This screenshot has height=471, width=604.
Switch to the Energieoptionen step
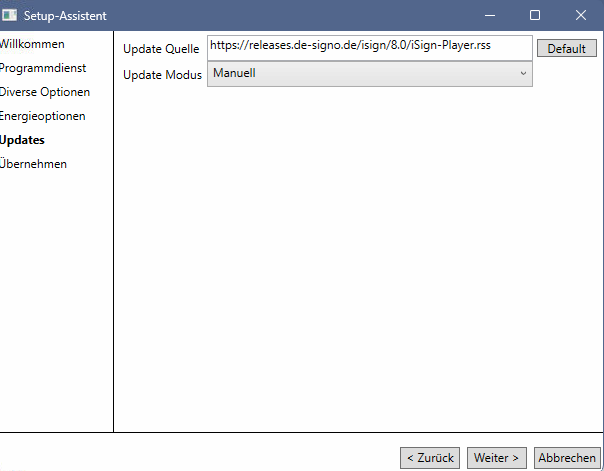coord(42,116)
